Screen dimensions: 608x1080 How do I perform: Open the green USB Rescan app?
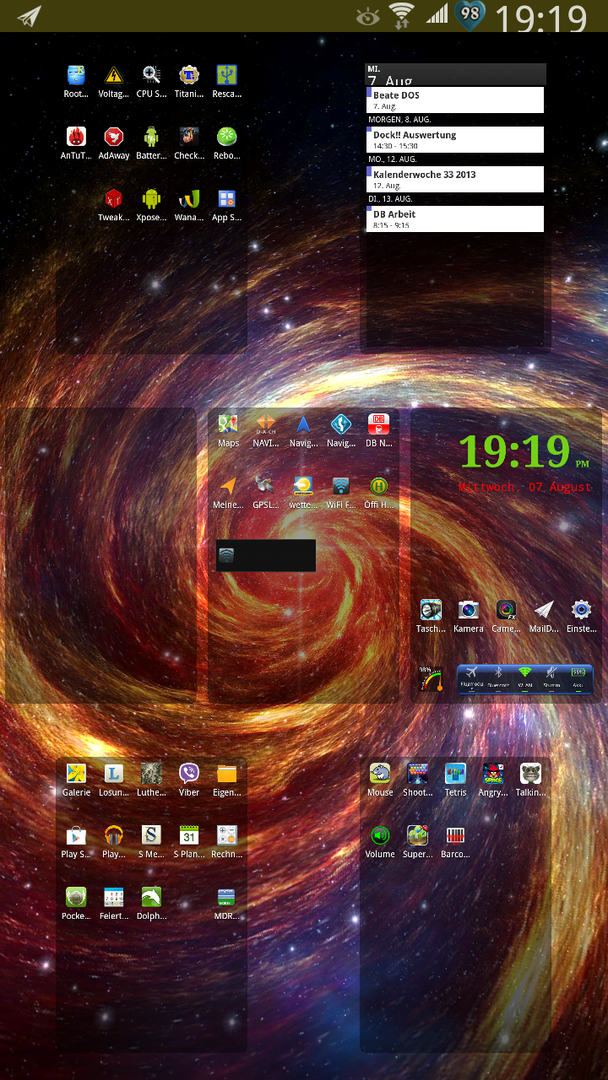point(227,75)
